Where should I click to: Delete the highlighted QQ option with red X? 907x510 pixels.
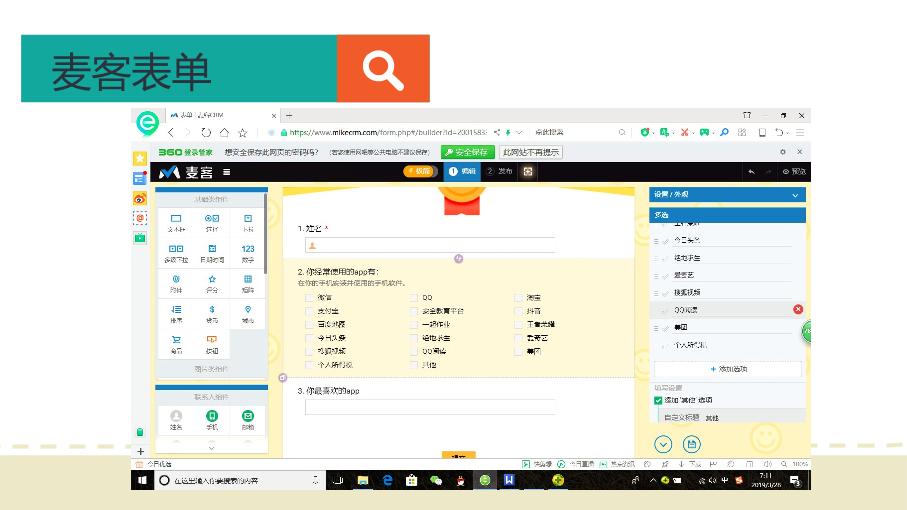pos(798,309)
